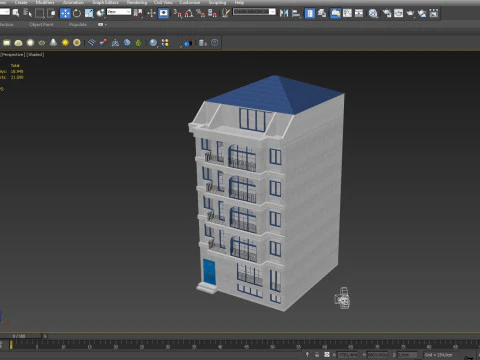Click the Select and Place tool icon
Screen dimensions: 480x360
pos(100,13)
